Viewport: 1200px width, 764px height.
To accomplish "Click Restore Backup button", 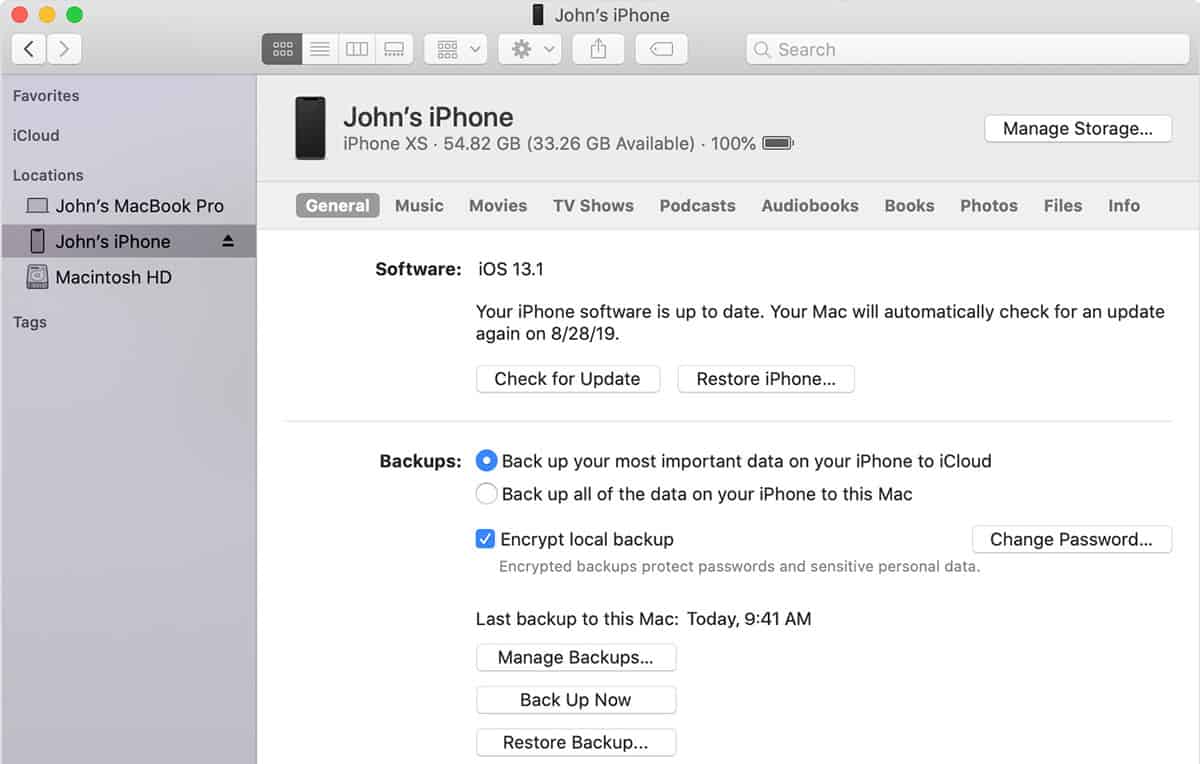I will point(576,743).
